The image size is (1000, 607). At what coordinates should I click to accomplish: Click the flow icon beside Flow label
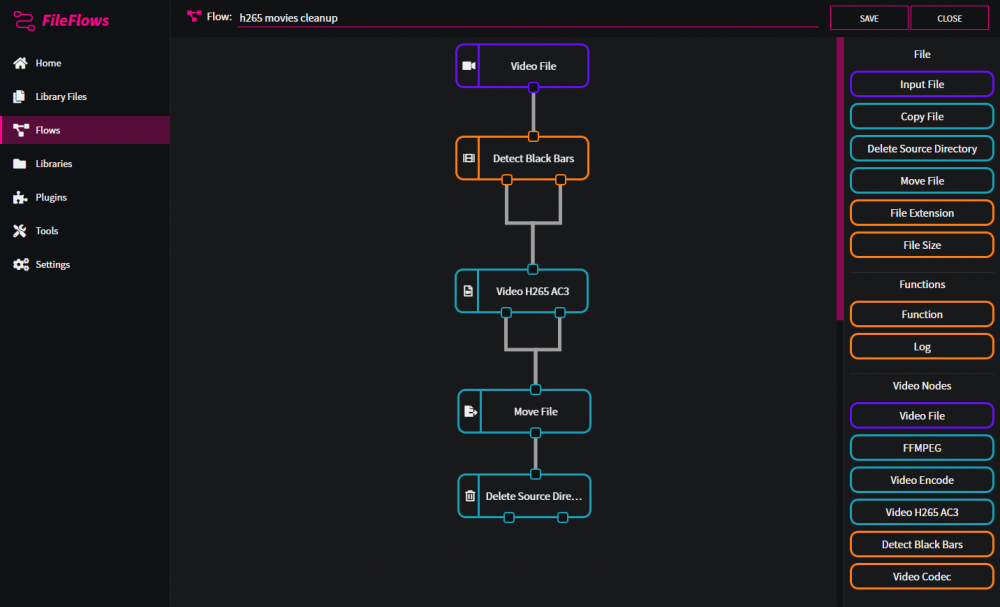[x=194, y=17]
